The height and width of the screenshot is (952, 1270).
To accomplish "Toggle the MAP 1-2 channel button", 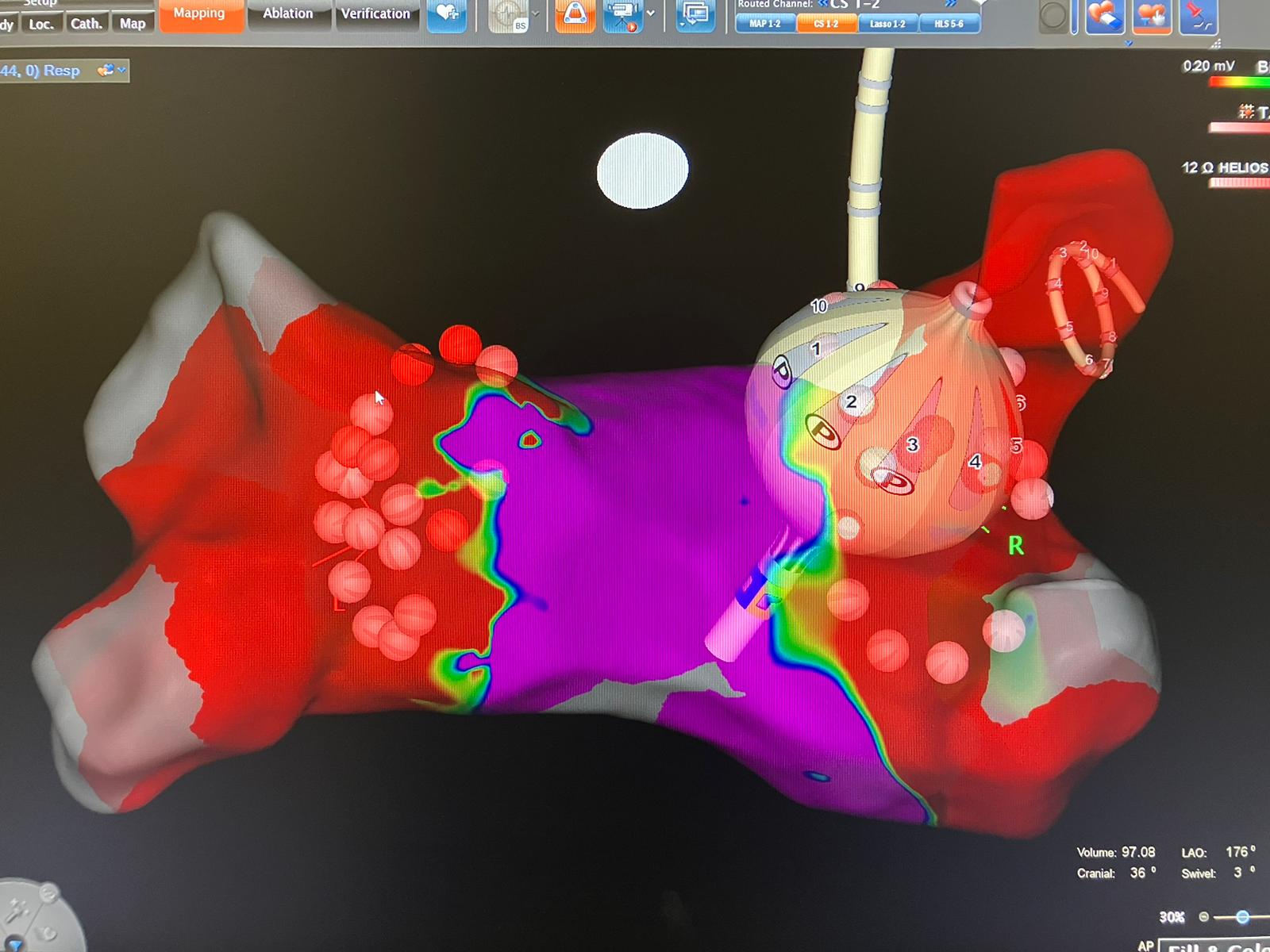I will pos(765,24).
